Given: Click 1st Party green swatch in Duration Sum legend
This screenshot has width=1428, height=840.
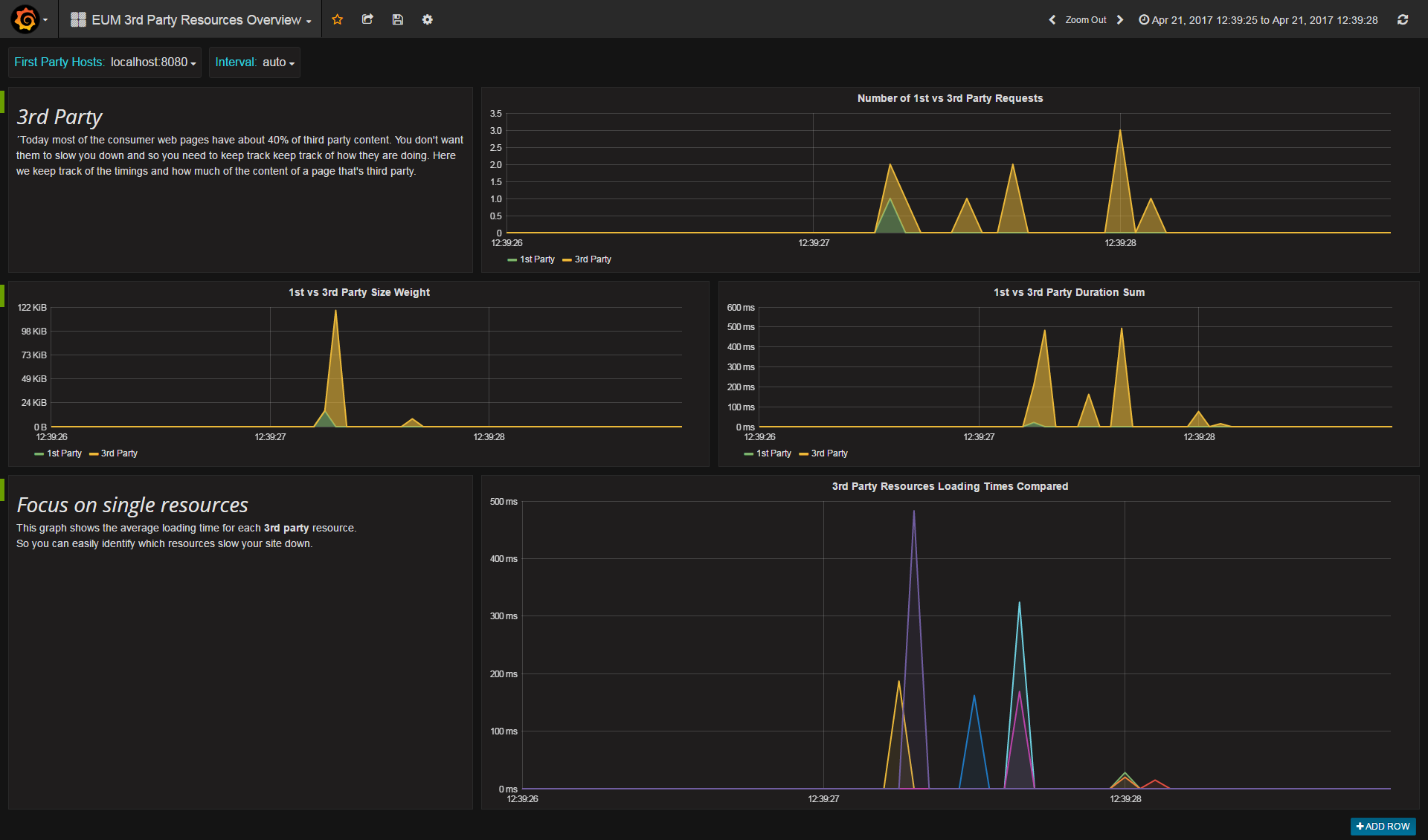Looking at the screenshot, I should tap(748, 454).
